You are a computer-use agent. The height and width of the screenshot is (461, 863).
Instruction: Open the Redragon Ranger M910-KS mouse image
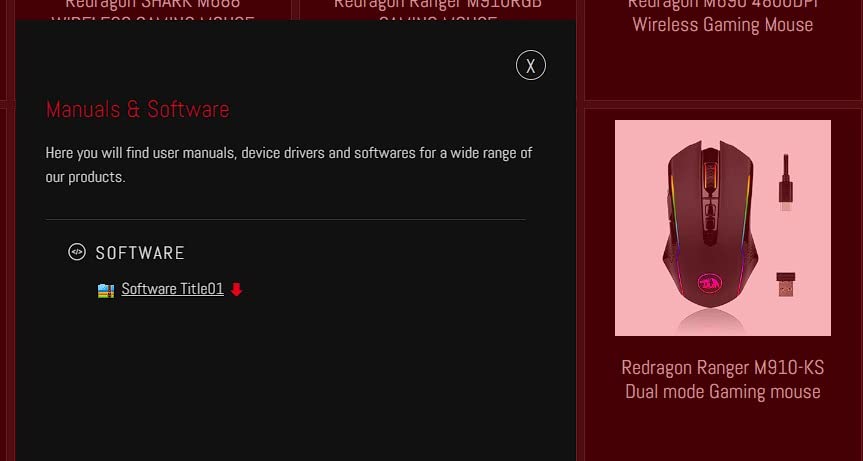(x=723, y=228)
